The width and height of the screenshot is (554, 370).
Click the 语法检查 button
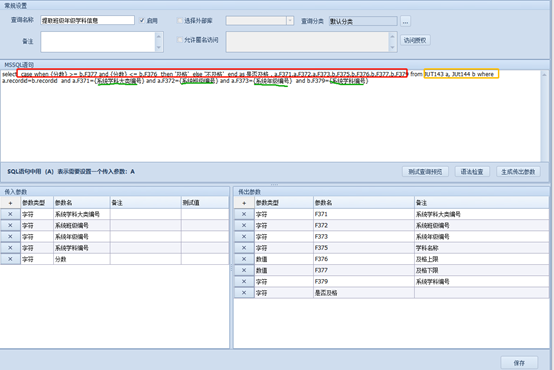(x=472, y=172)
